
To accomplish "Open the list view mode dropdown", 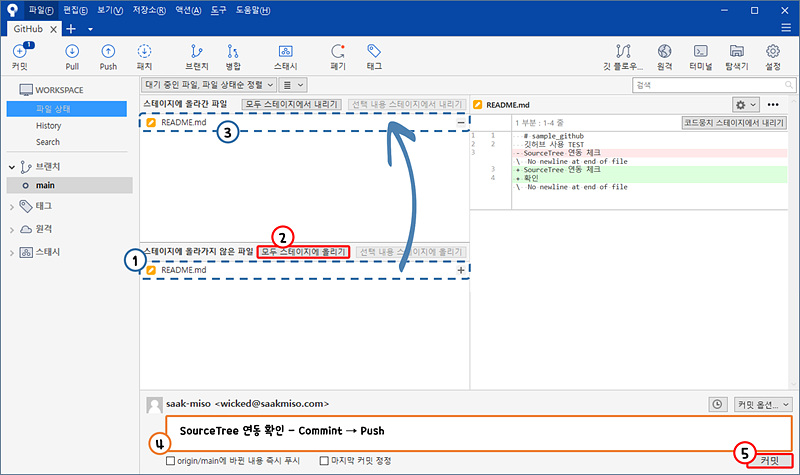I will click(x=293, y=85).
